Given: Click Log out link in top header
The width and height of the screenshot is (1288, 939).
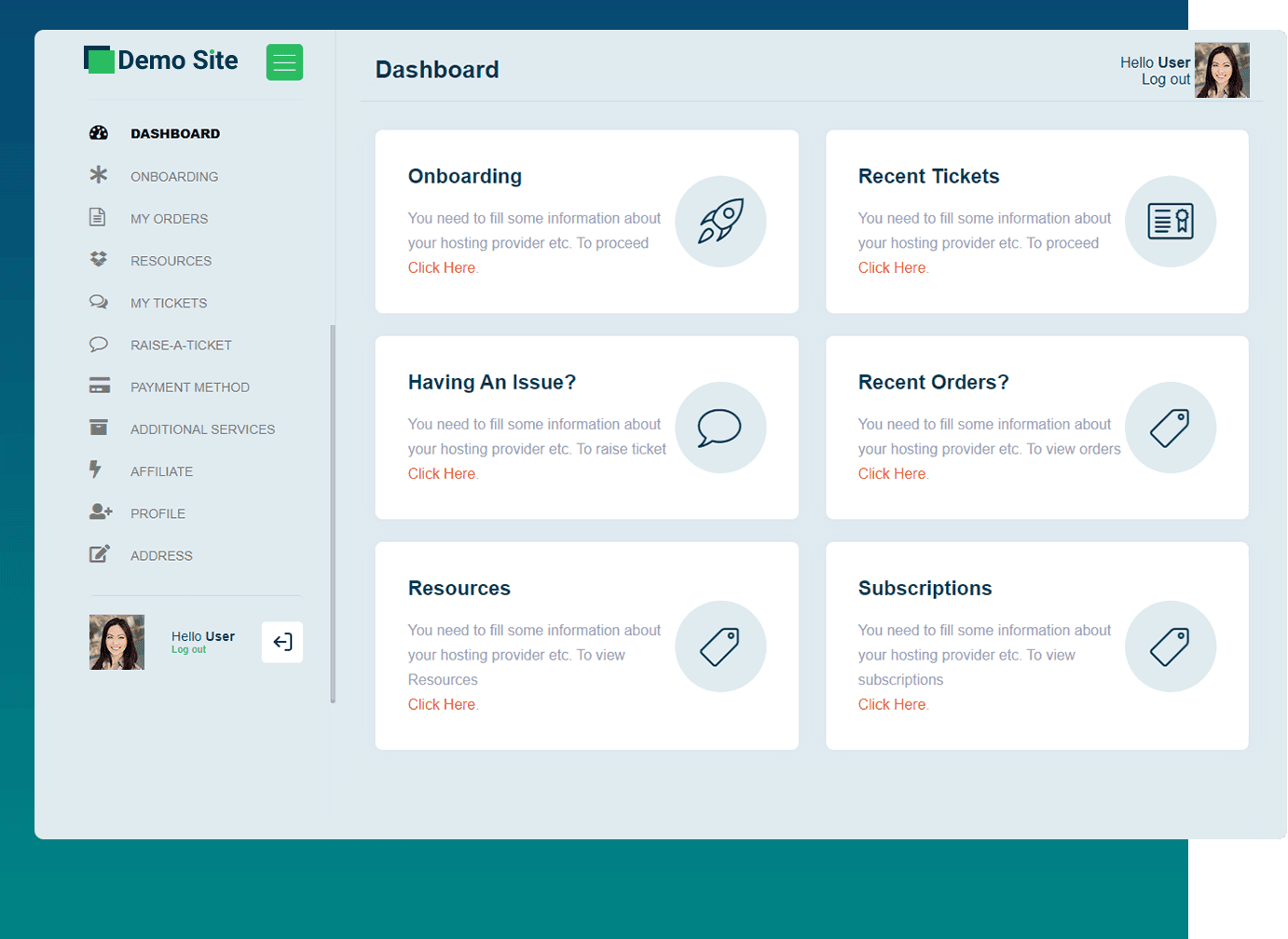Looking at the screenshot, I should (1165, 80).
